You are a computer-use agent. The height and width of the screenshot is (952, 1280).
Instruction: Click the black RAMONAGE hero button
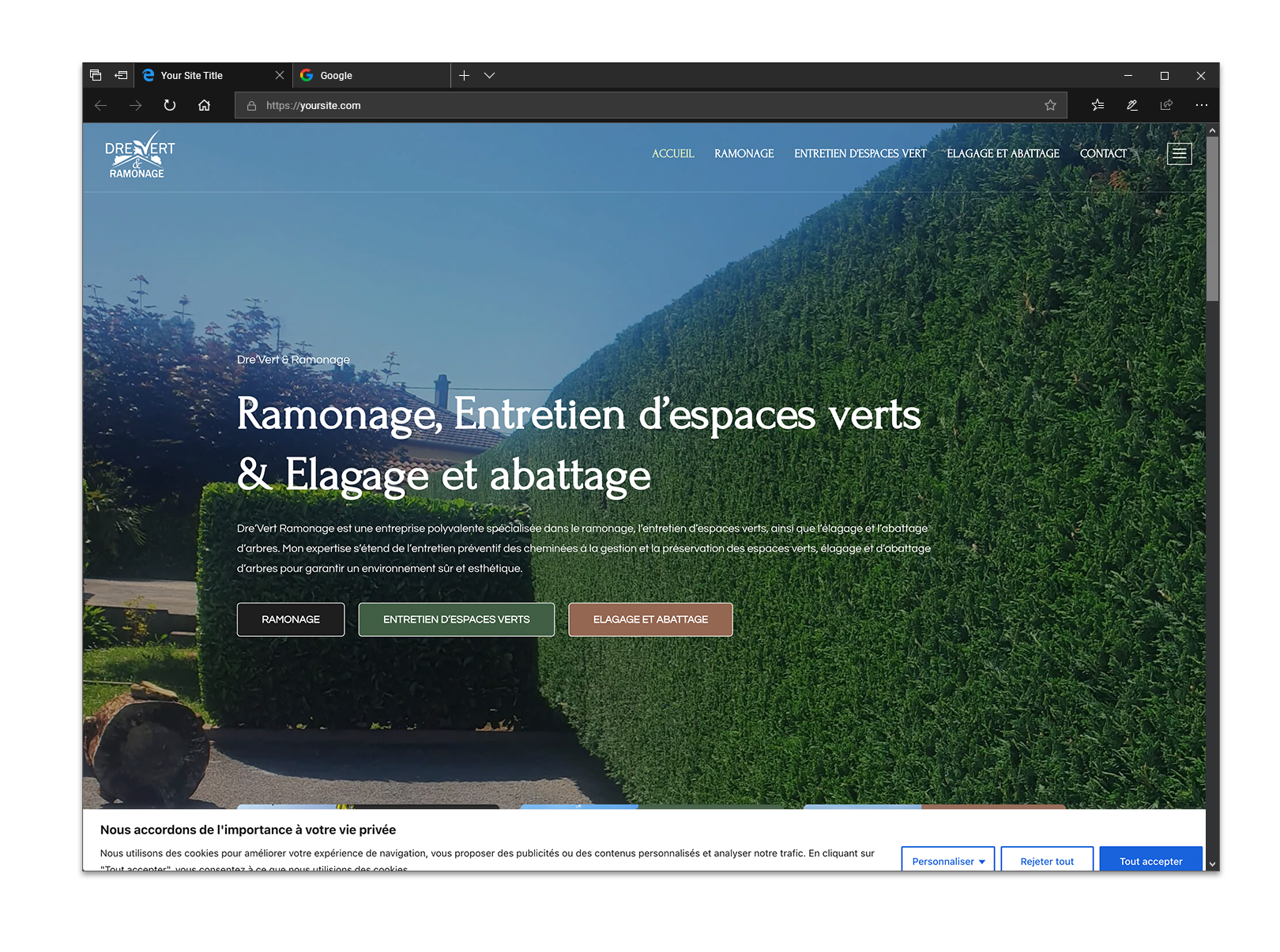291,619
